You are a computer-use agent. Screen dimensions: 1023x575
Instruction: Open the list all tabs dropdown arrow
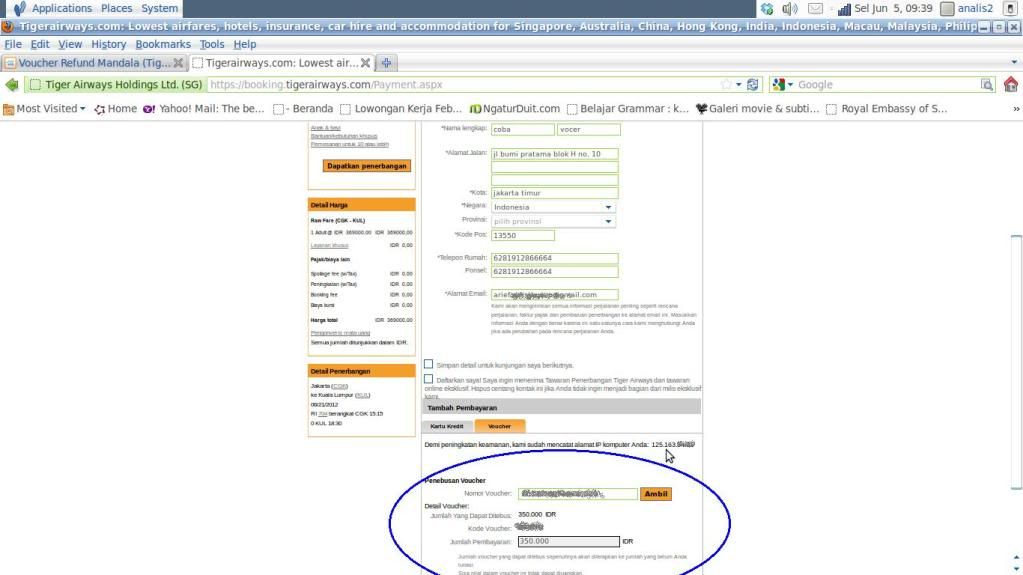pyautogui.click(x=1014, y=63)
